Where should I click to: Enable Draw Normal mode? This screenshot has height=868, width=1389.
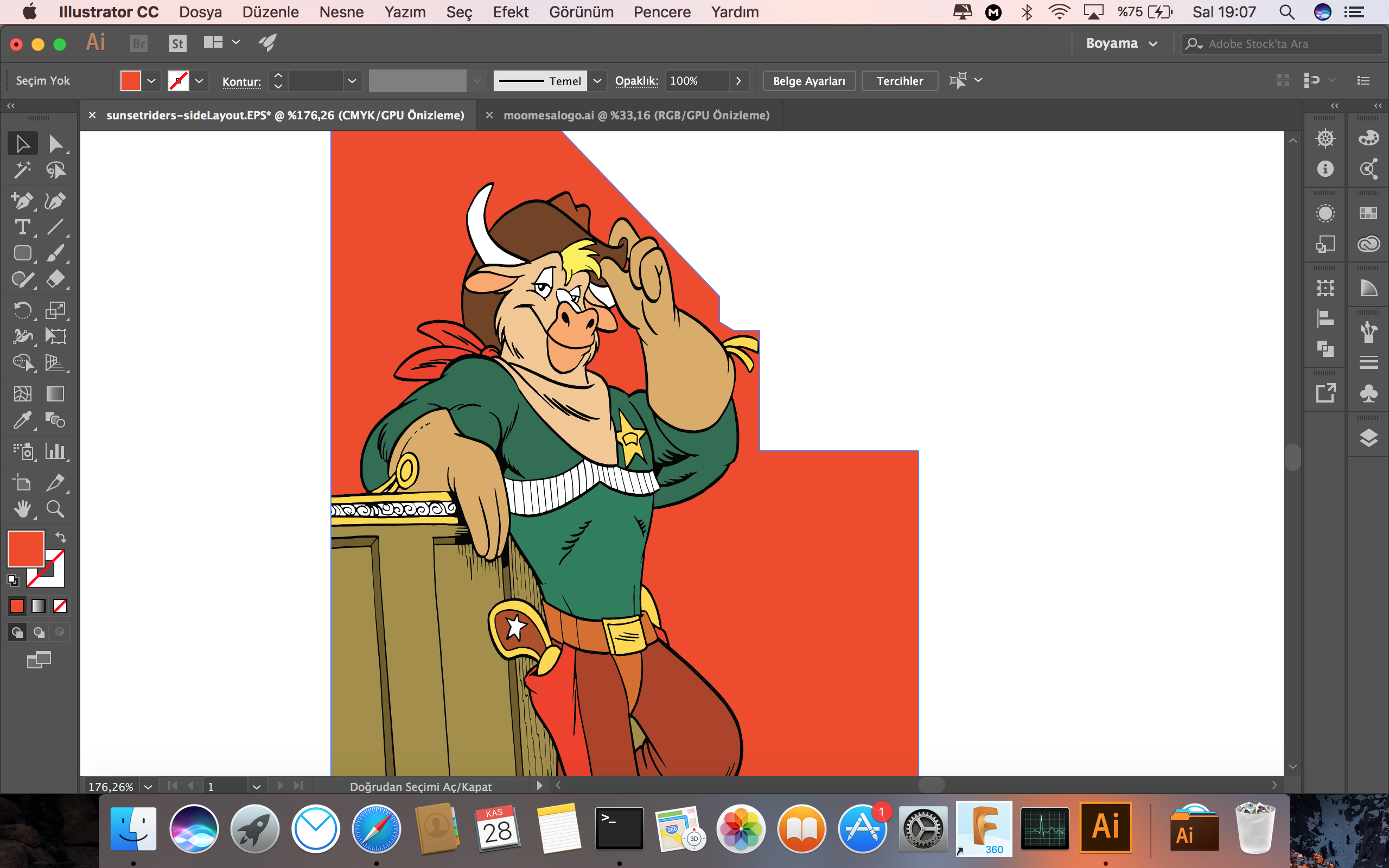point(17,633)
